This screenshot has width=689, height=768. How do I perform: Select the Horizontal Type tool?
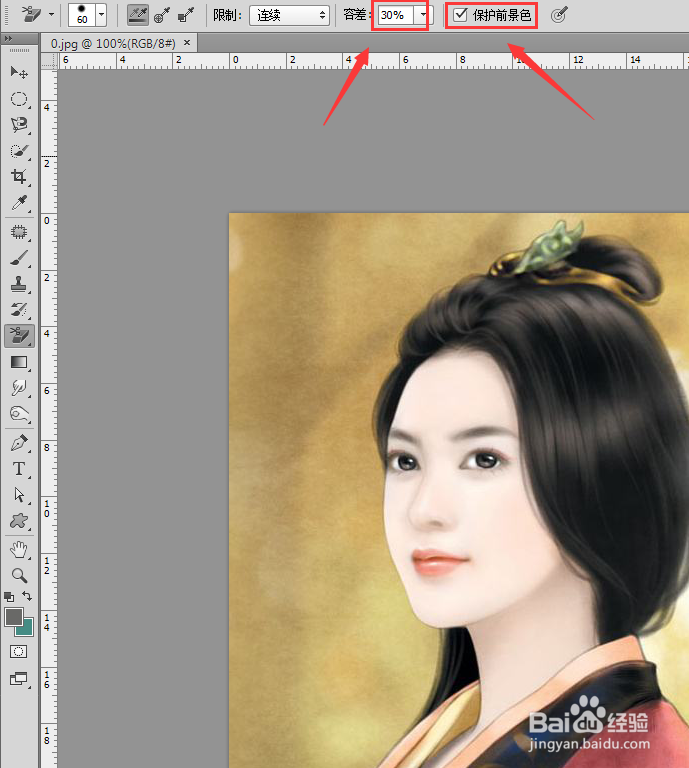[x=19, y=469]
